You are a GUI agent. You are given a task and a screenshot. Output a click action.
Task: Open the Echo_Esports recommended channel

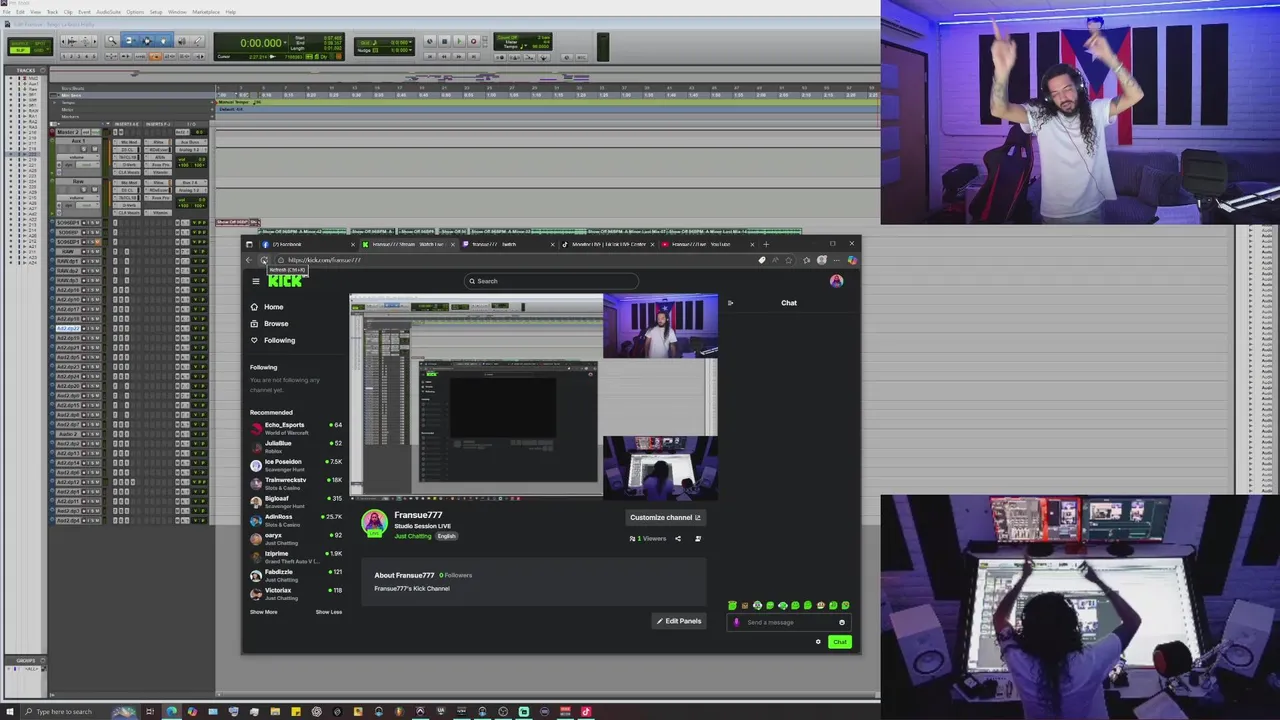pos(295,428)
